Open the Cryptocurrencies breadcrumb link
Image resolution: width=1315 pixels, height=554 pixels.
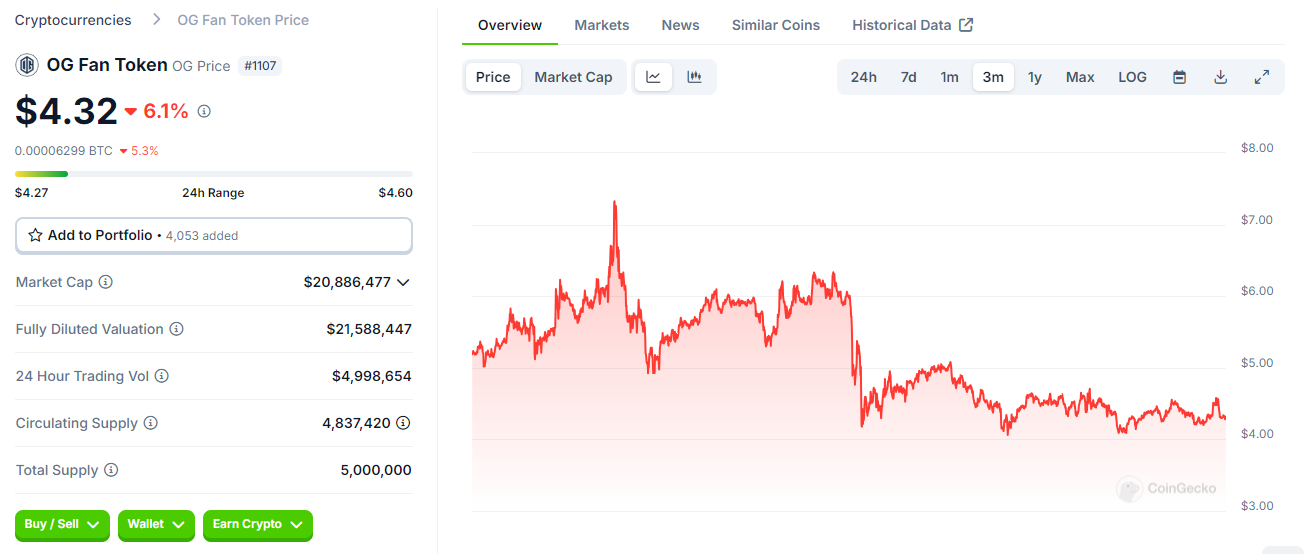click(x=73, y=20)
